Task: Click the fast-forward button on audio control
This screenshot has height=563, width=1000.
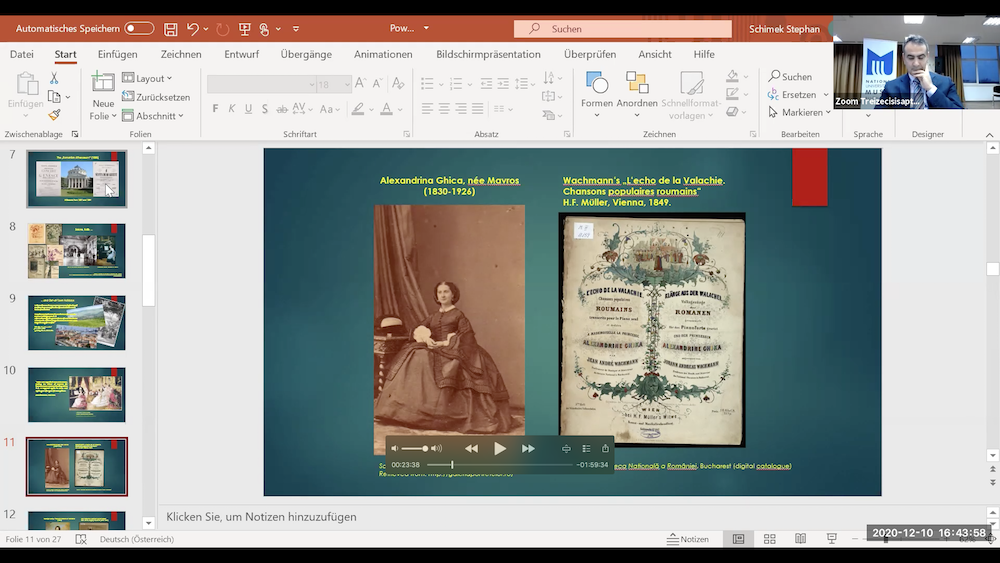Action: click(528, 448)
